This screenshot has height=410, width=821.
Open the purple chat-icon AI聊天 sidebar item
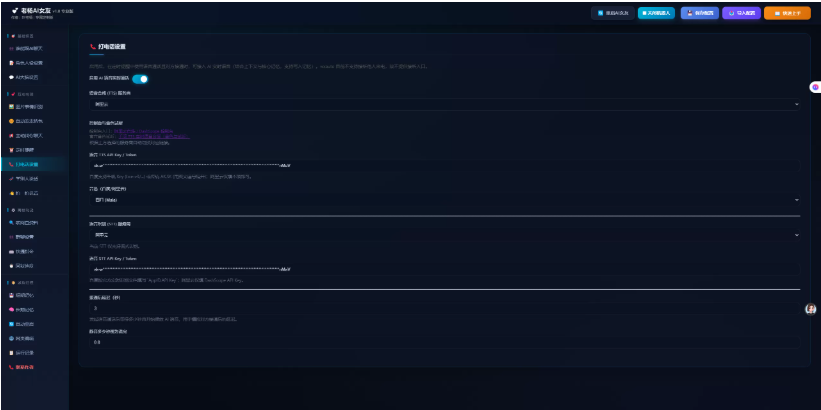pyautogui.click(x=26, y=48)
